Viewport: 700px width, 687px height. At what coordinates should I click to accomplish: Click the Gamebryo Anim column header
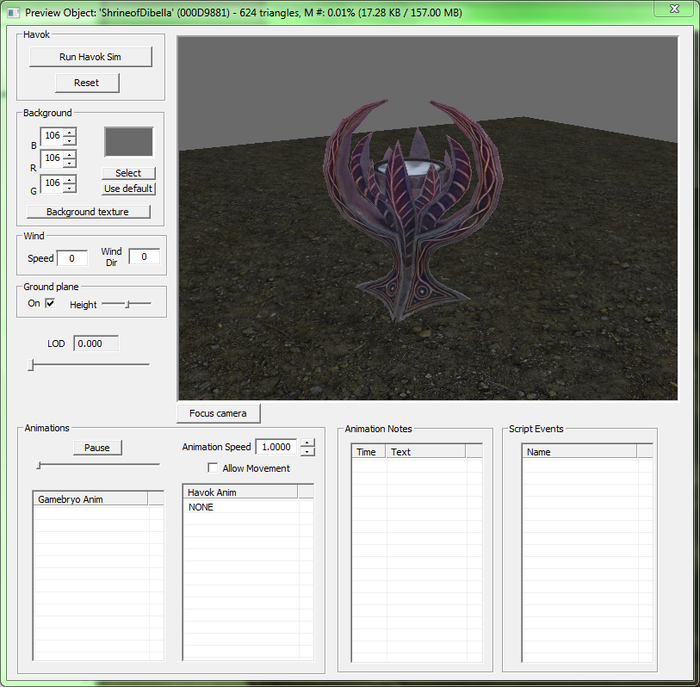point(91,499)
